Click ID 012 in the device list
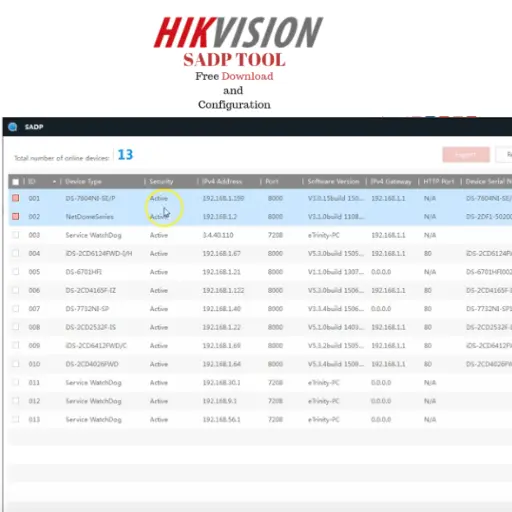Image resolution: width=512 pixels, height=512 pixels. [x=34, y=401]
